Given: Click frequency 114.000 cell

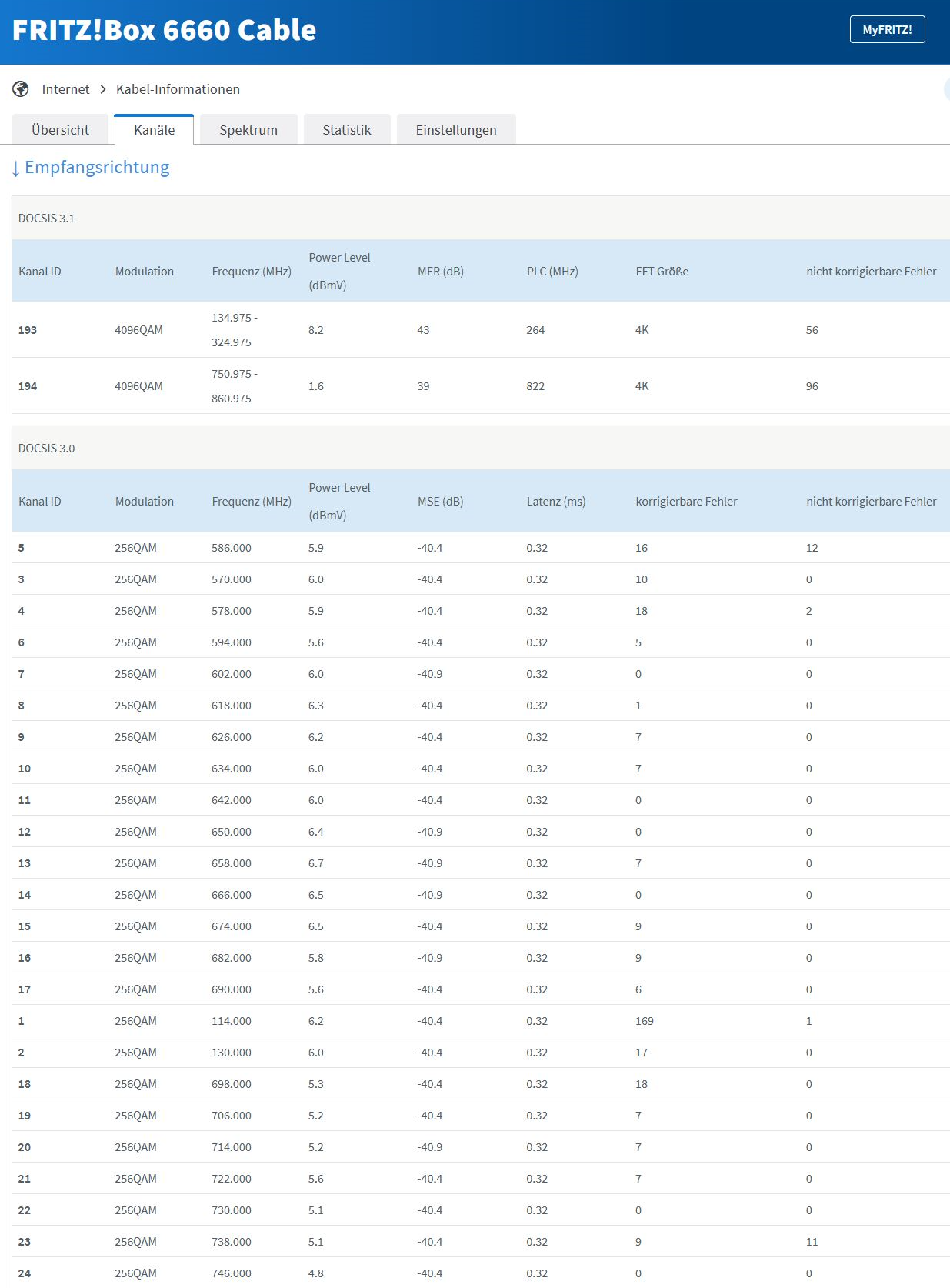Looking at the screenshot, I should point(232,1021).
